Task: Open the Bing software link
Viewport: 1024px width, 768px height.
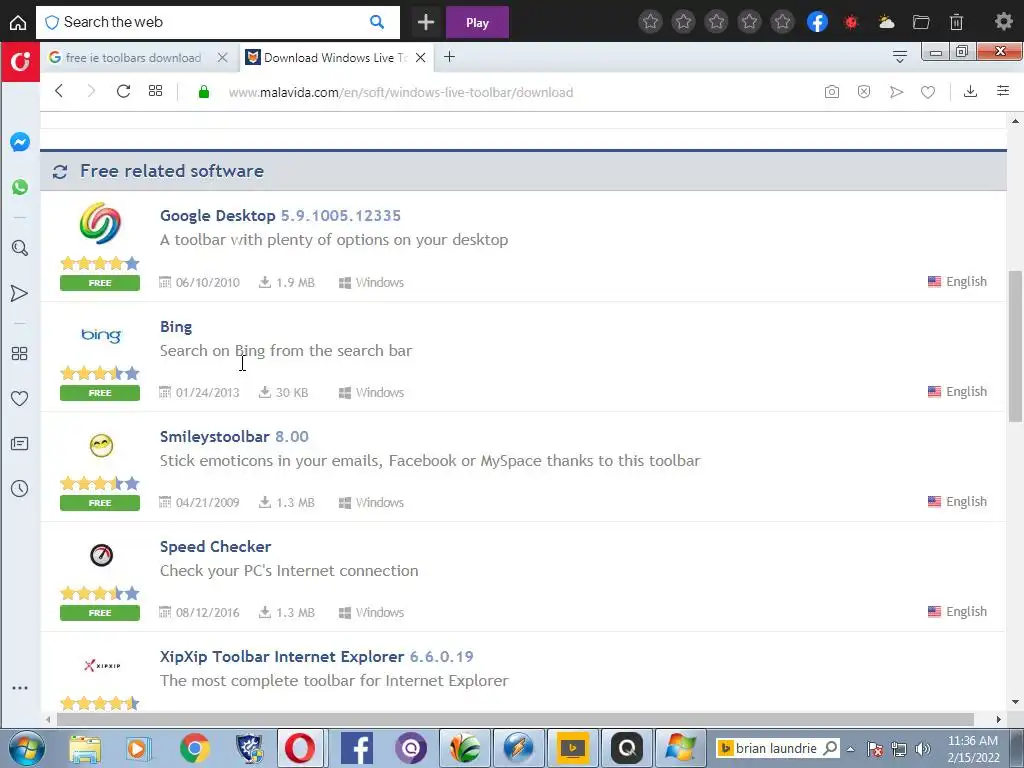Action: coord(176,327)
